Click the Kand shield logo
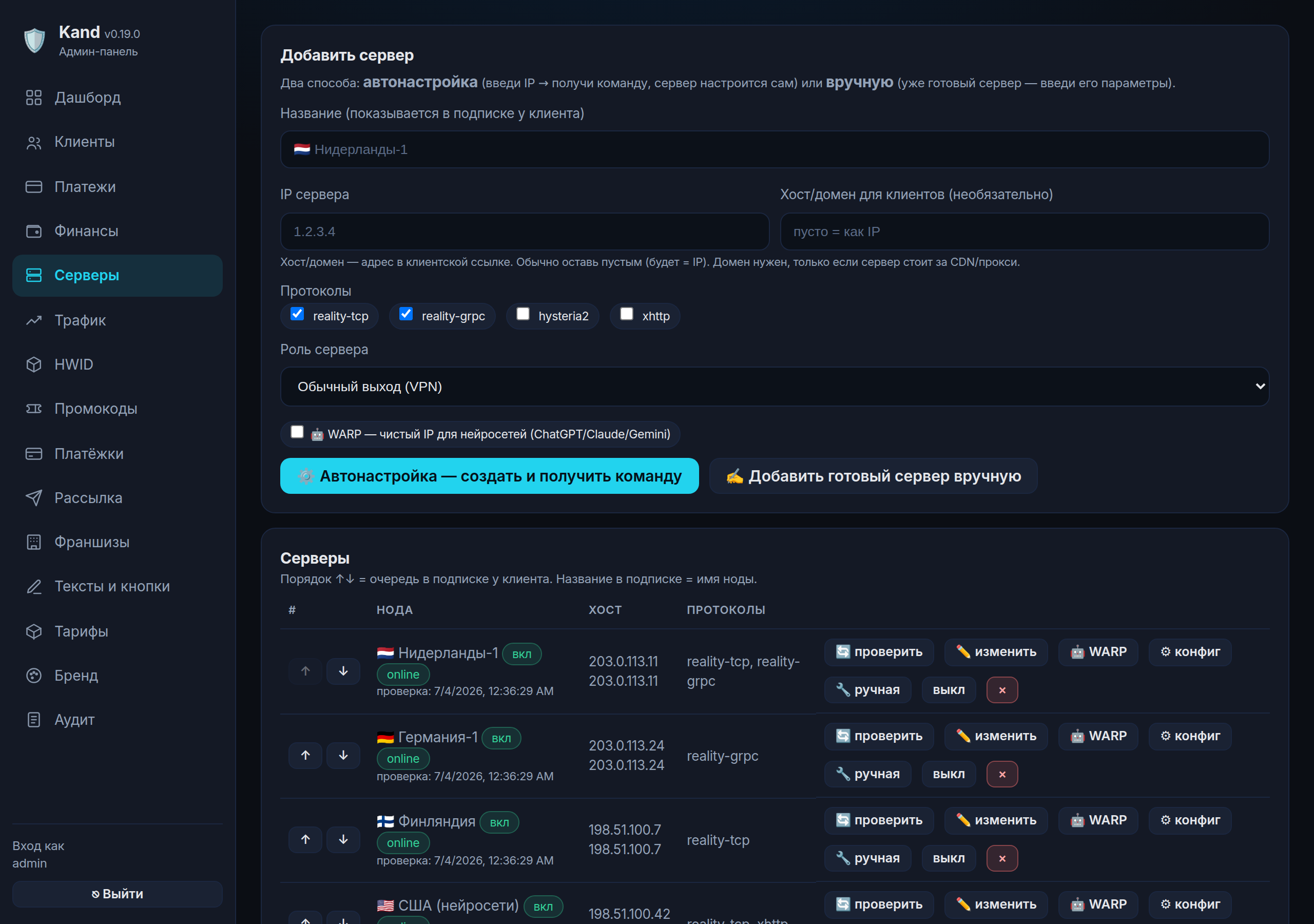1314x924 pixels. pyautogui.click(x=34, y=41)
